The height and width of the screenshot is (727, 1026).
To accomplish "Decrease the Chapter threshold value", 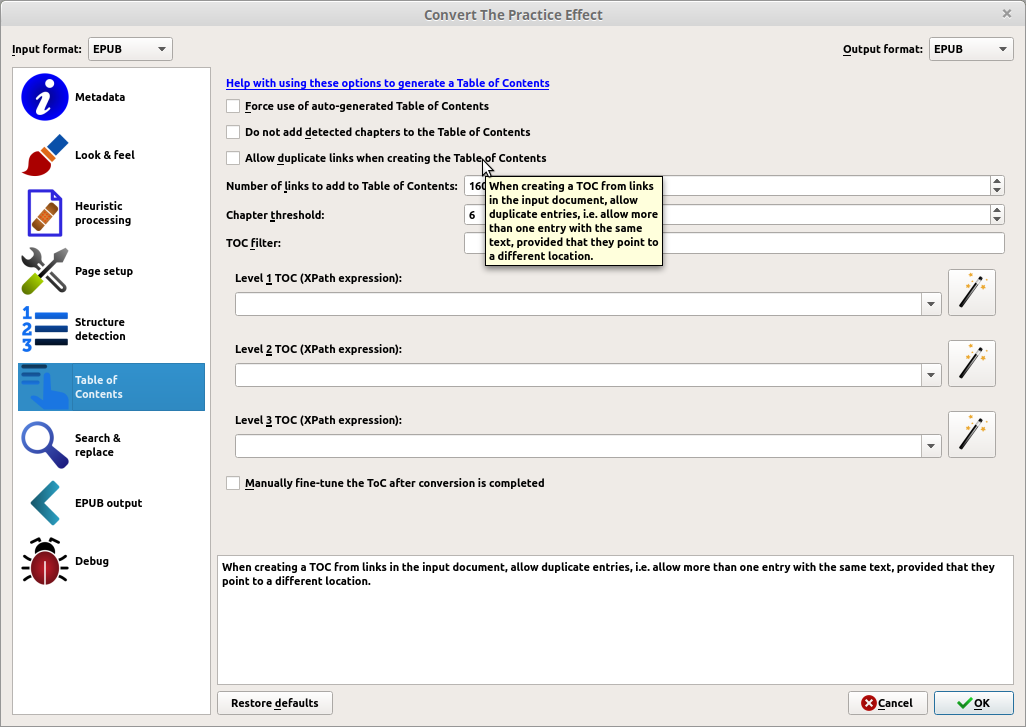I will click(997, 219).
